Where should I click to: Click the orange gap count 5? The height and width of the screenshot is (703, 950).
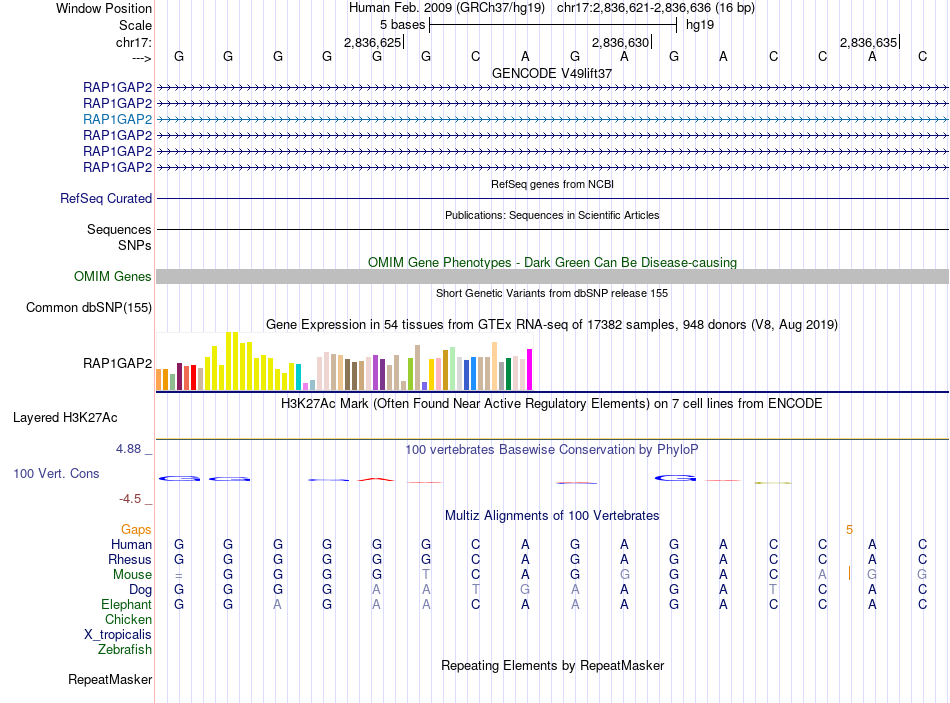(x=849, y=530)
